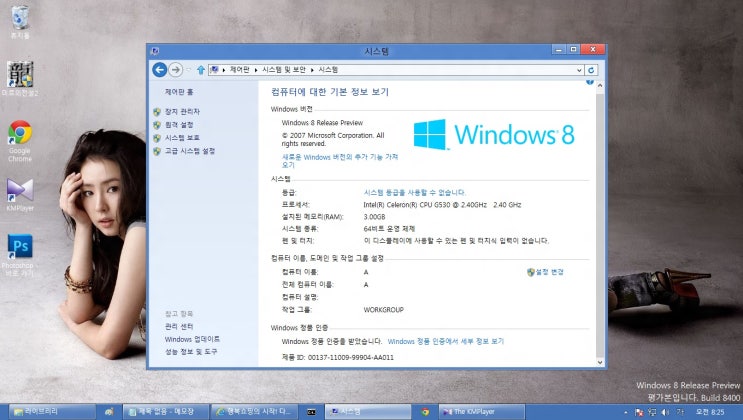This screenshot has width=743, height=420.
Task: Select the 3.00GB memory value
Action: click(374, 217)
